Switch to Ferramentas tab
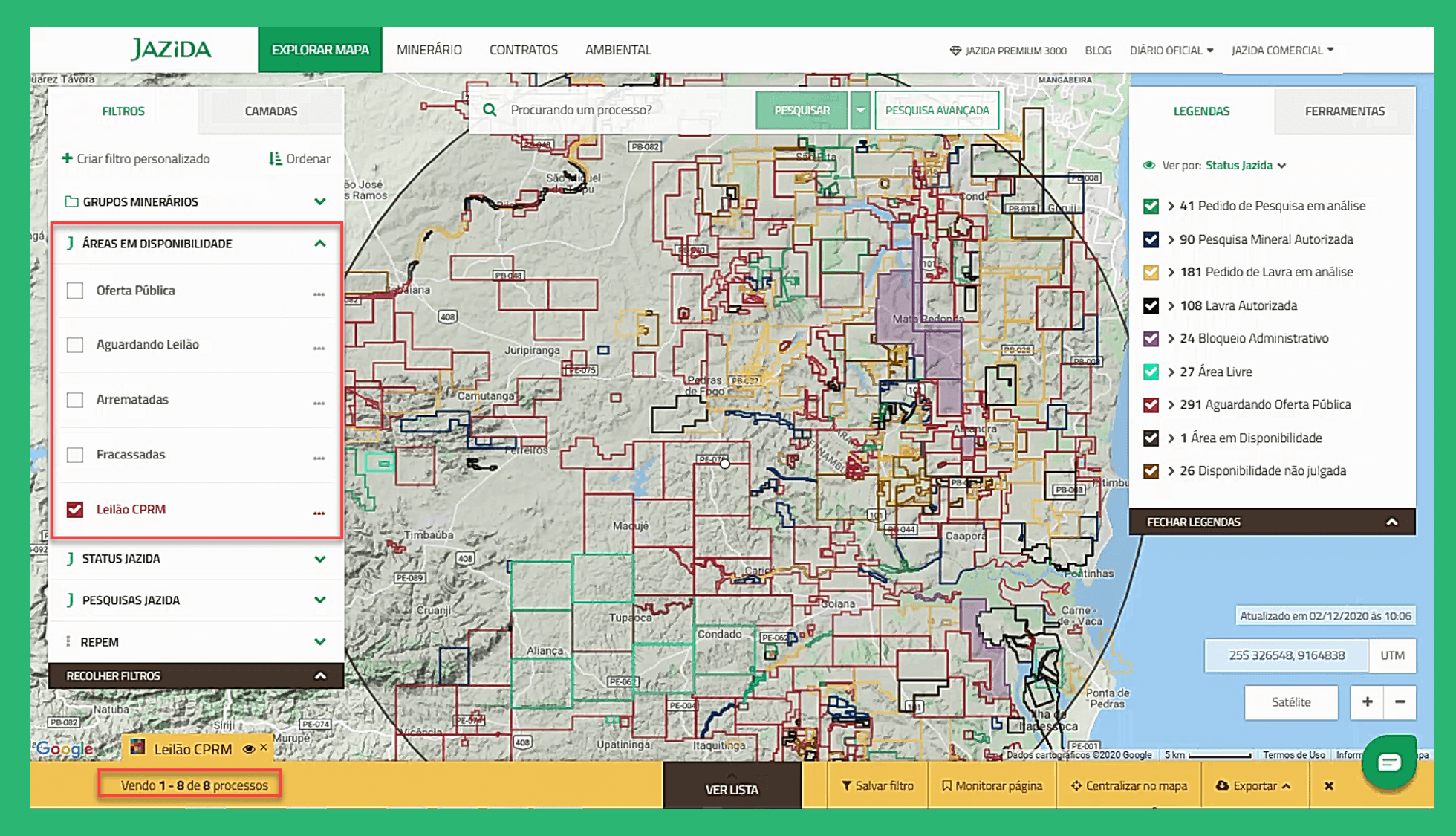 point(1345,111)
